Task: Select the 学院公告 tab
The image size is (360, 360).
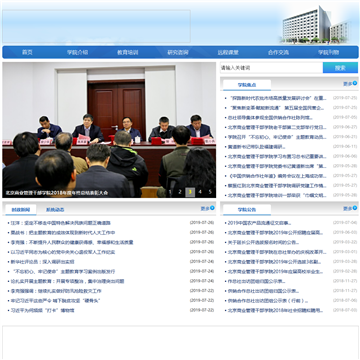Action: [x=247, y=210]
